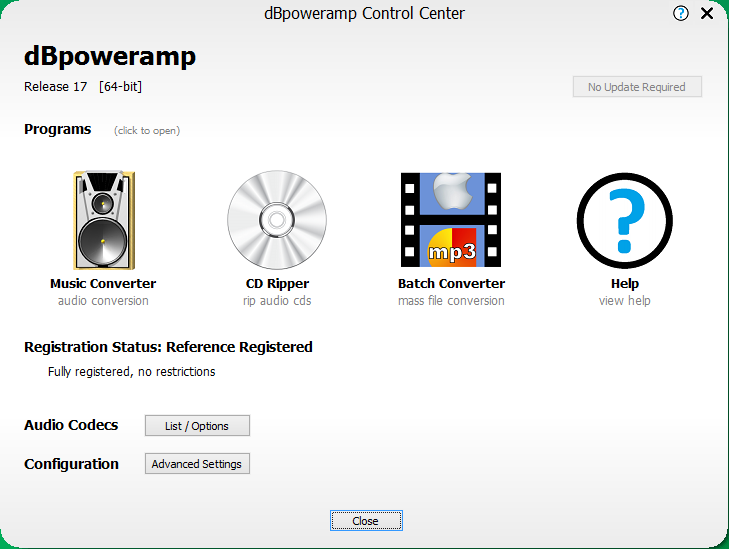Click the Close button at bottom
The width and height of the screenshot is (729, 549).
[366, 521]
